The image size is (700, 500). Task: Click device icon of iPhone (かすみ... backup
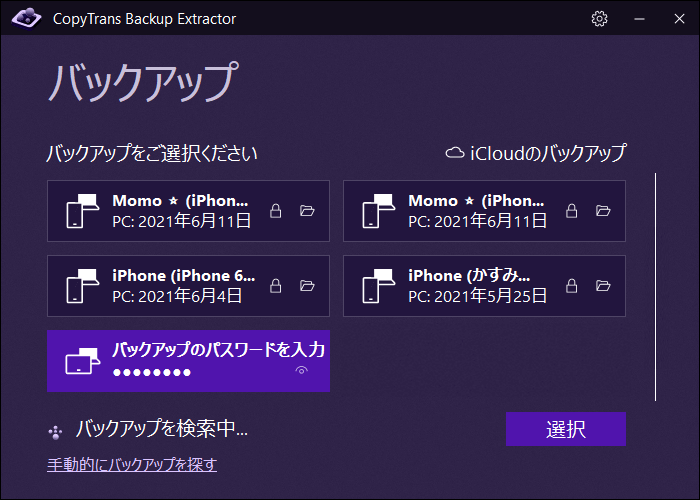tap(379, 286)
